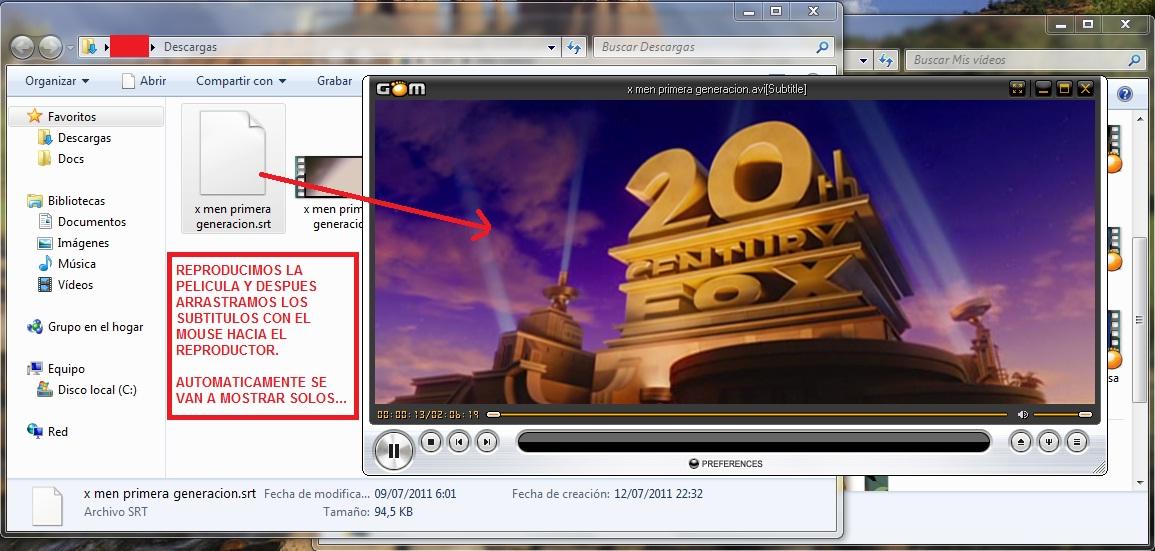Seek along the GOM playback progress bar

tap(748, 415)
